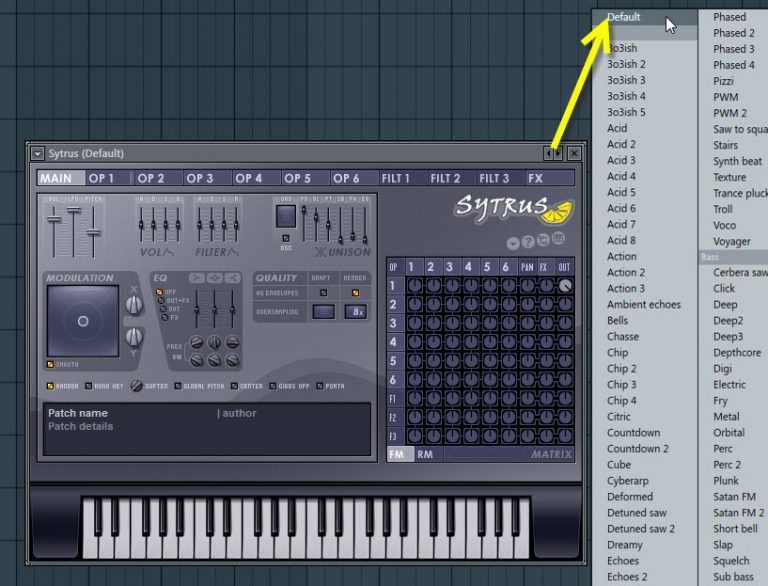768x586 pixels.
Task: Click the middle EQ band type icon
Action: [215, 278]
